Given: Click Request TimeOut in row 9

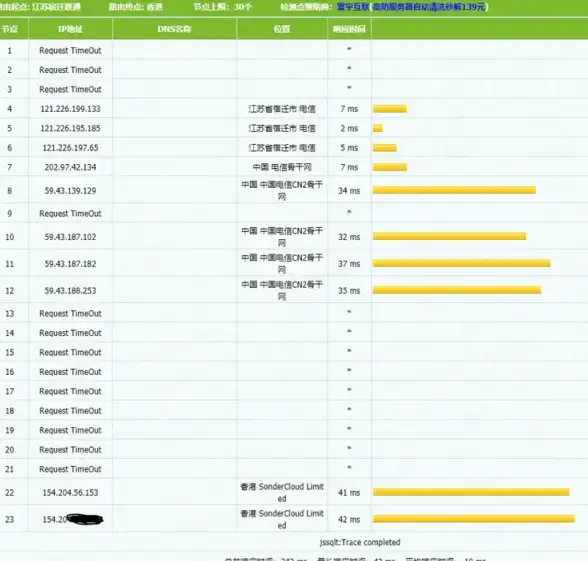Looking at the screenshot, I should (x=70, y=214).
